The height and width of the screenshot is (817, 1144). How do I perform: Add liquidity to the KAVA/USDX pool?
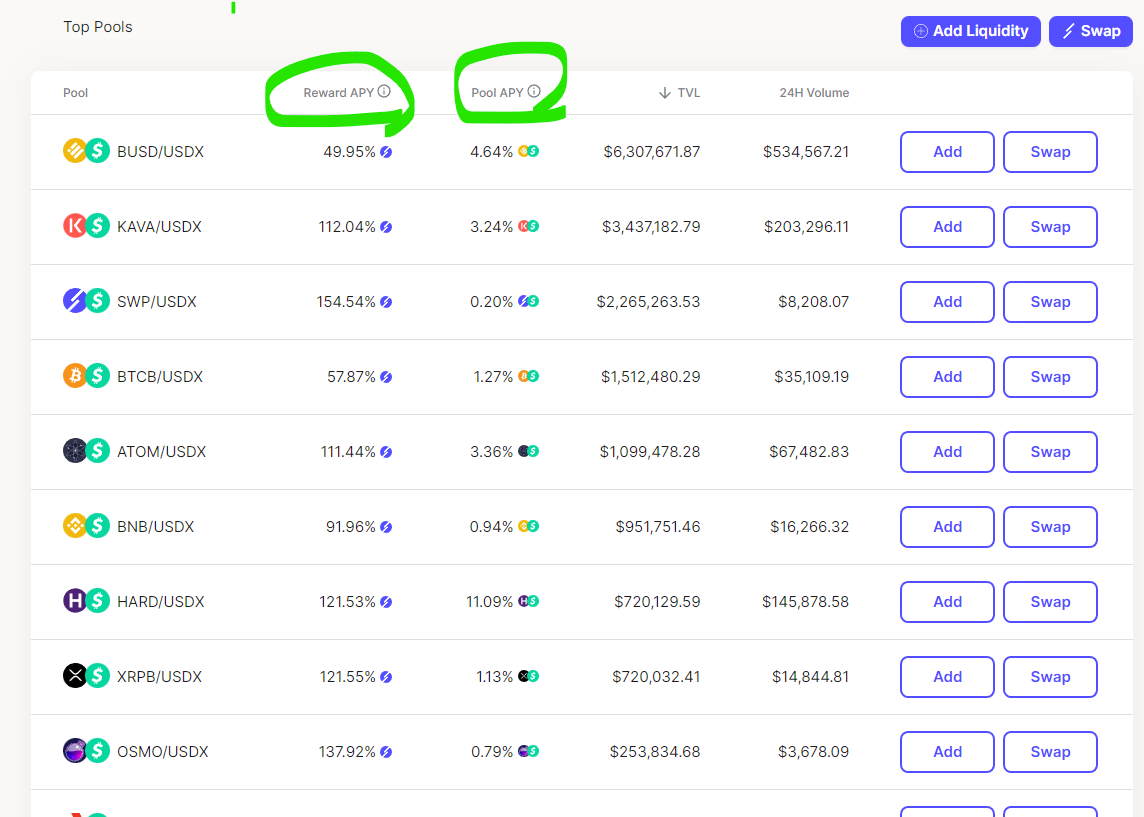[947, 227]
